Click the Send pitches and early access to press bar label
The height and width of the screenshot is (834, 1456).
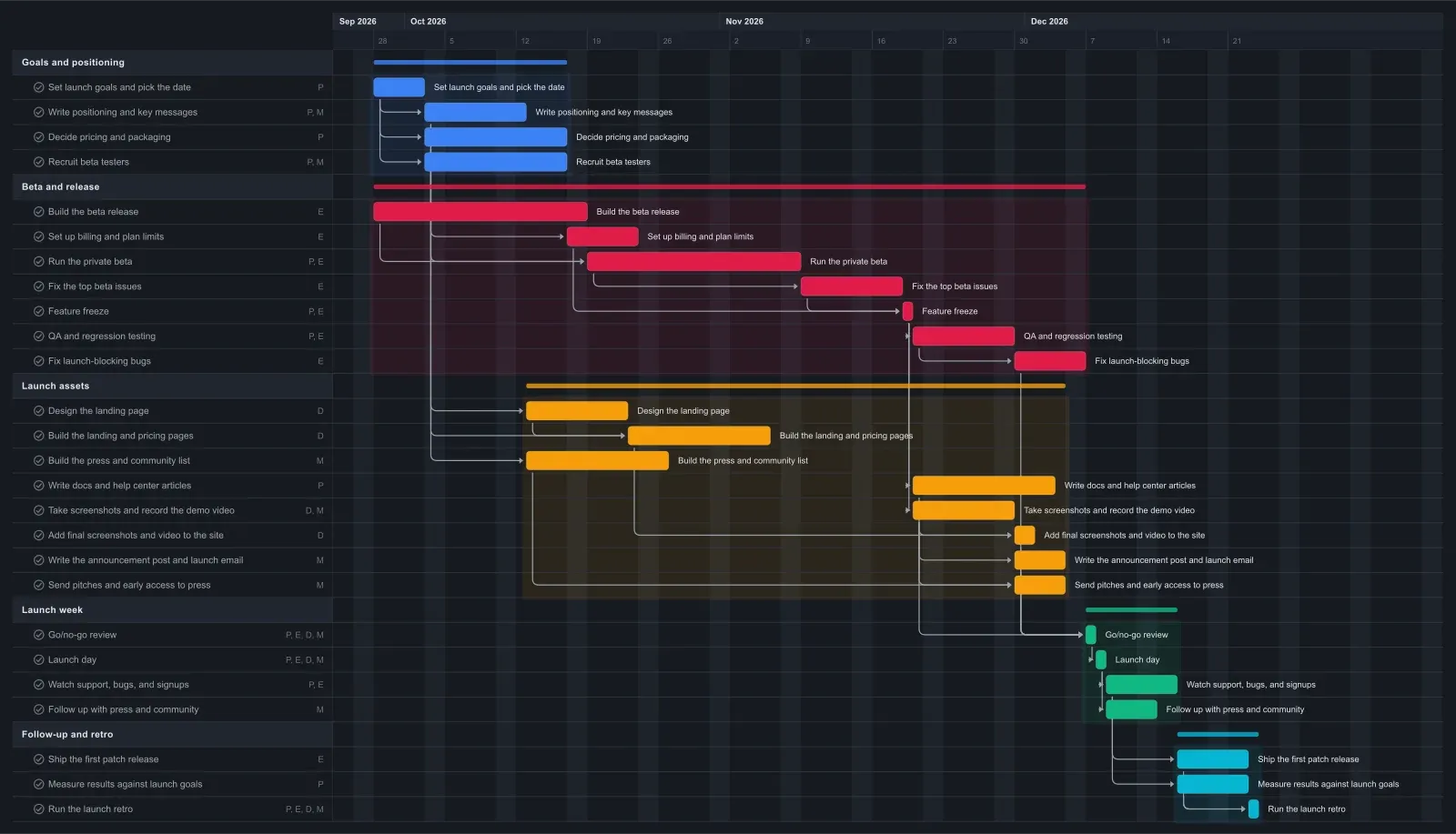click(1148, 585)
